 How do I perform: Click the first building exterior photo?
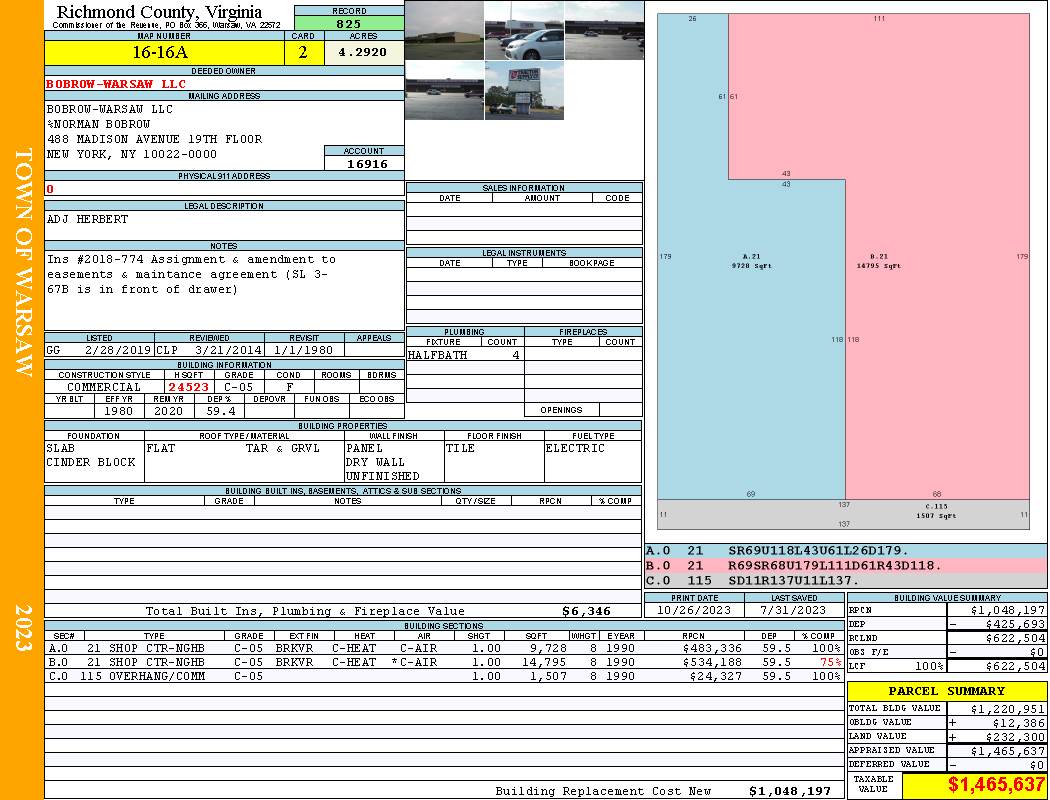pos(445,30)
